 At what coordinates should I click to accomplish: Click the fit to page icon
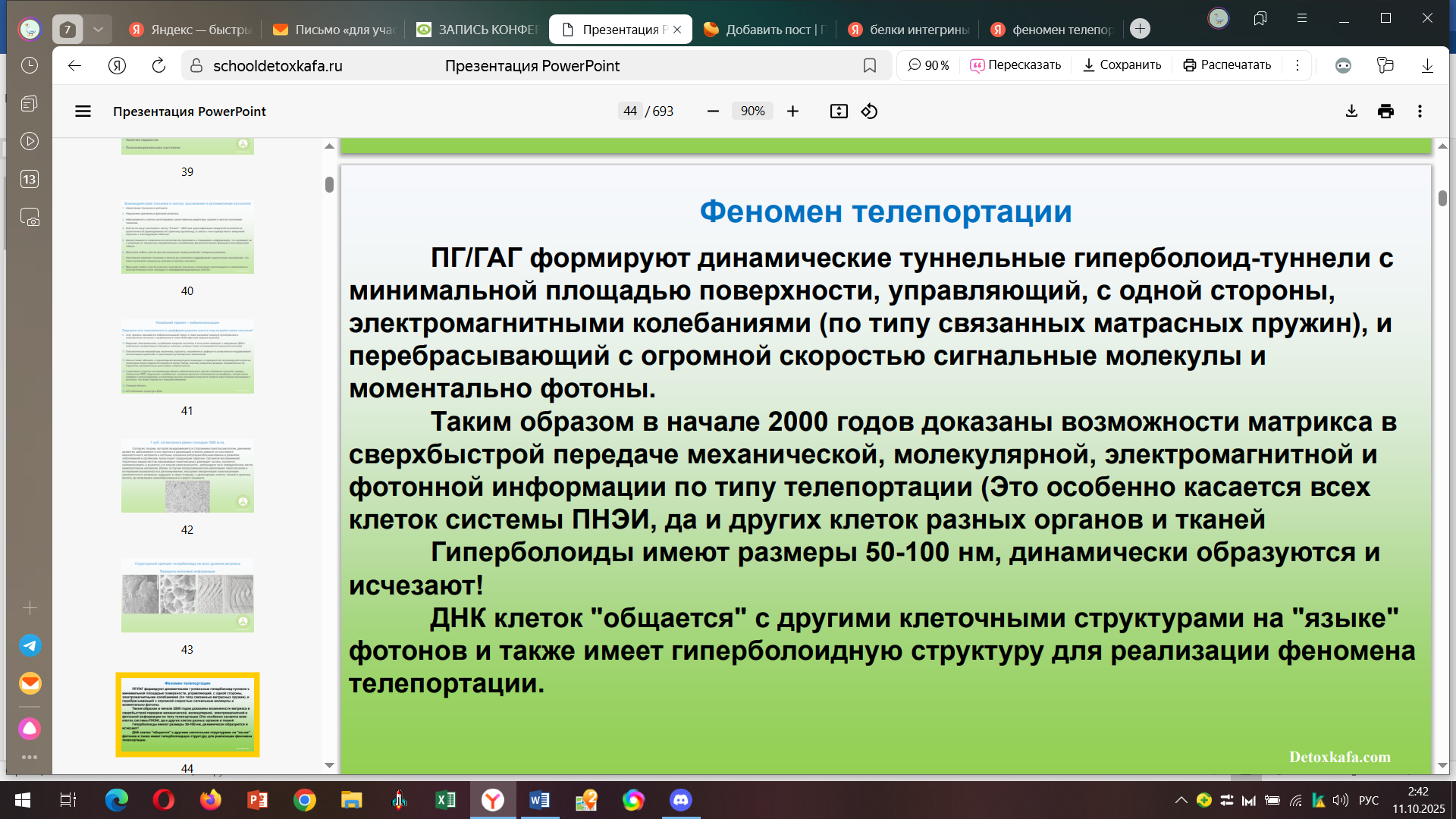839,111
